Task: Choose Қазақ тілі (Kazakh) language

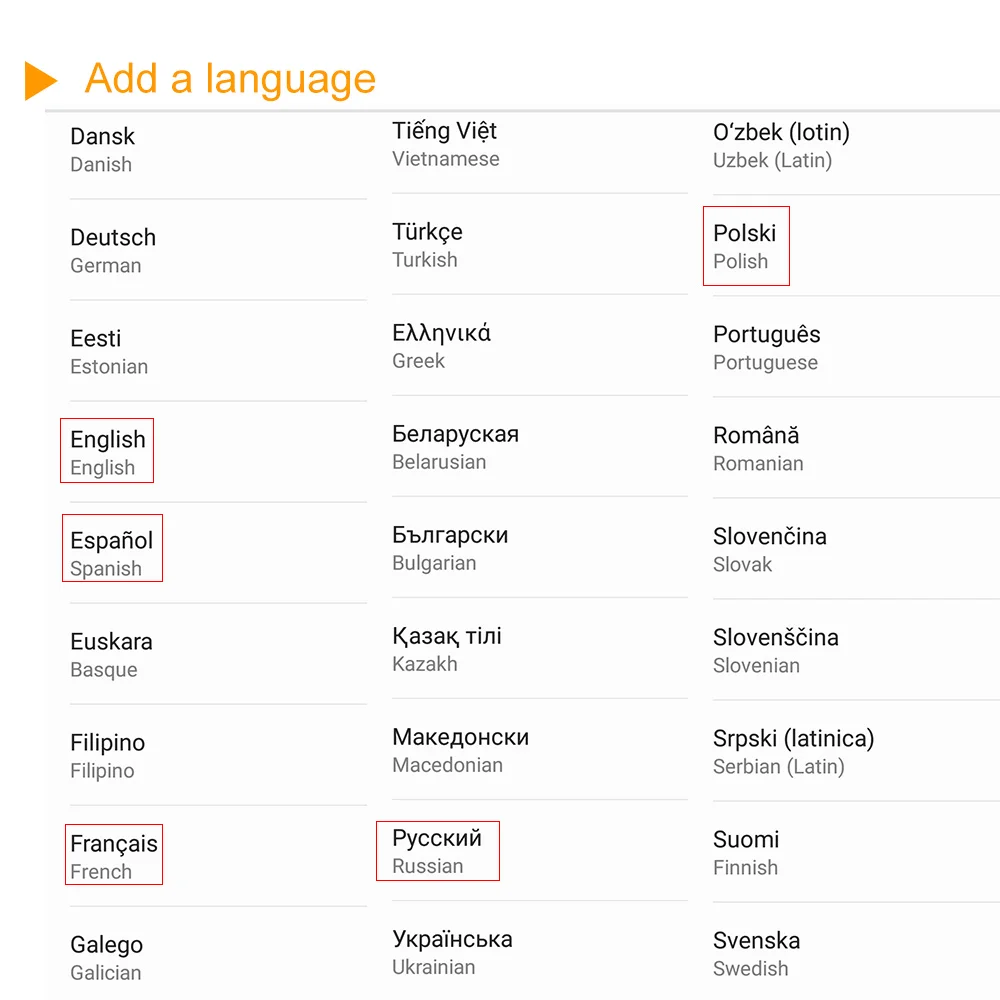Action: (540, 649)
